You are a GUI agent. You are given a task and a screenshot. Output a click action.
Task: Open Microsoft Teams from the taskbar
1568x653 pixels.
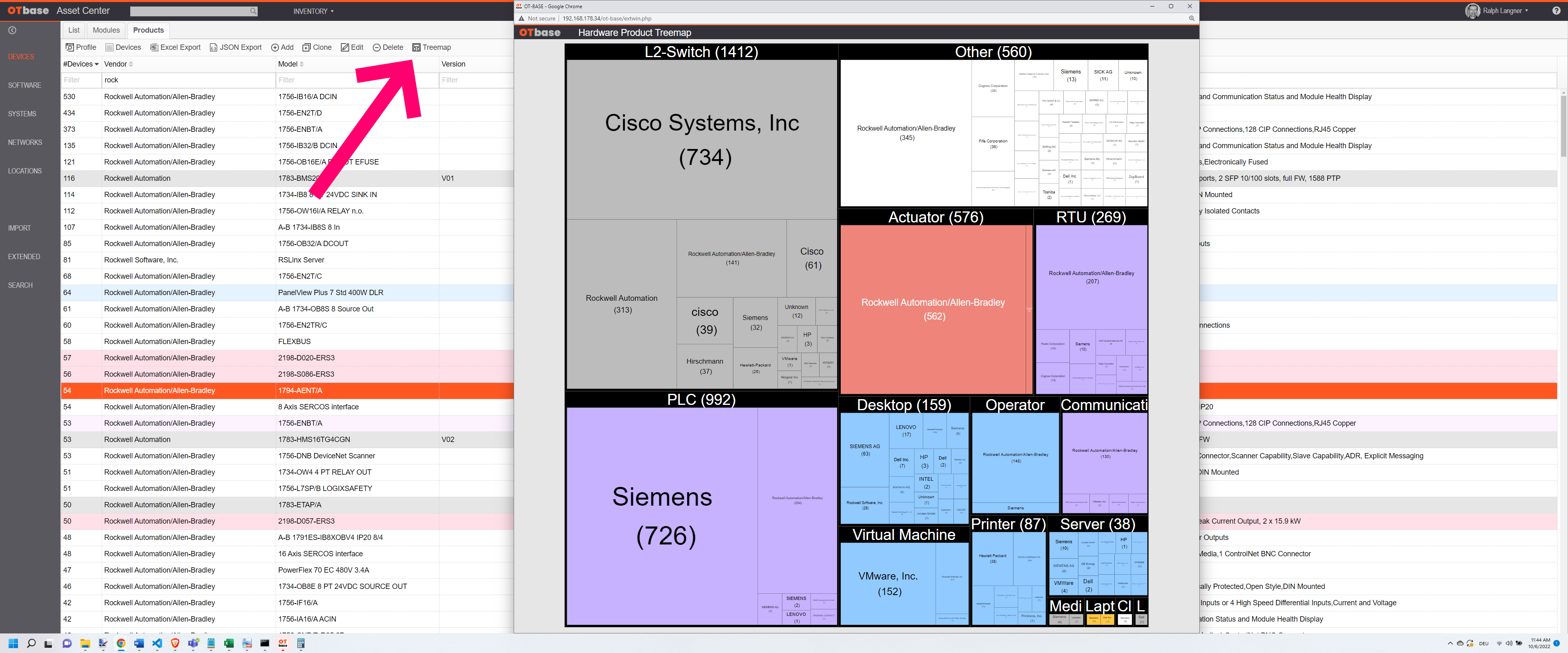(x=193, y=643)
